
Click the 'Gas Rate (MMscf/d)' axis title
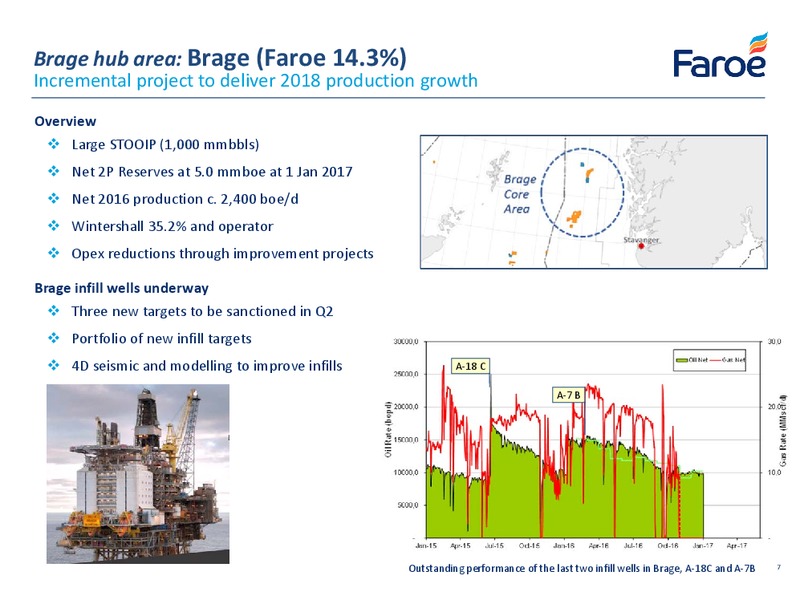[x=783, y=430]
